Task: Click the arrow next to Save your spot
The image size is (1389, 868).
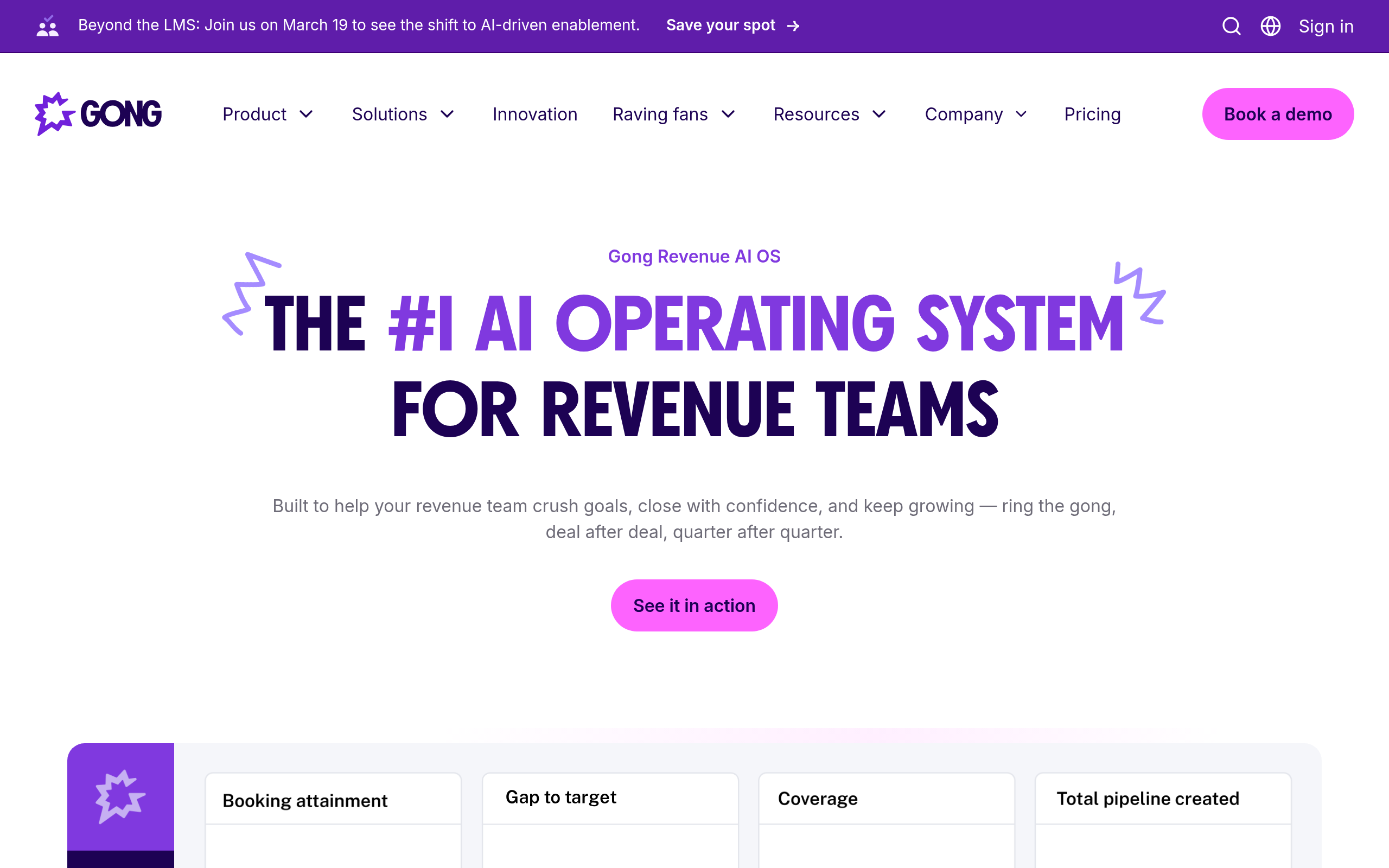Action: [794, 26]
